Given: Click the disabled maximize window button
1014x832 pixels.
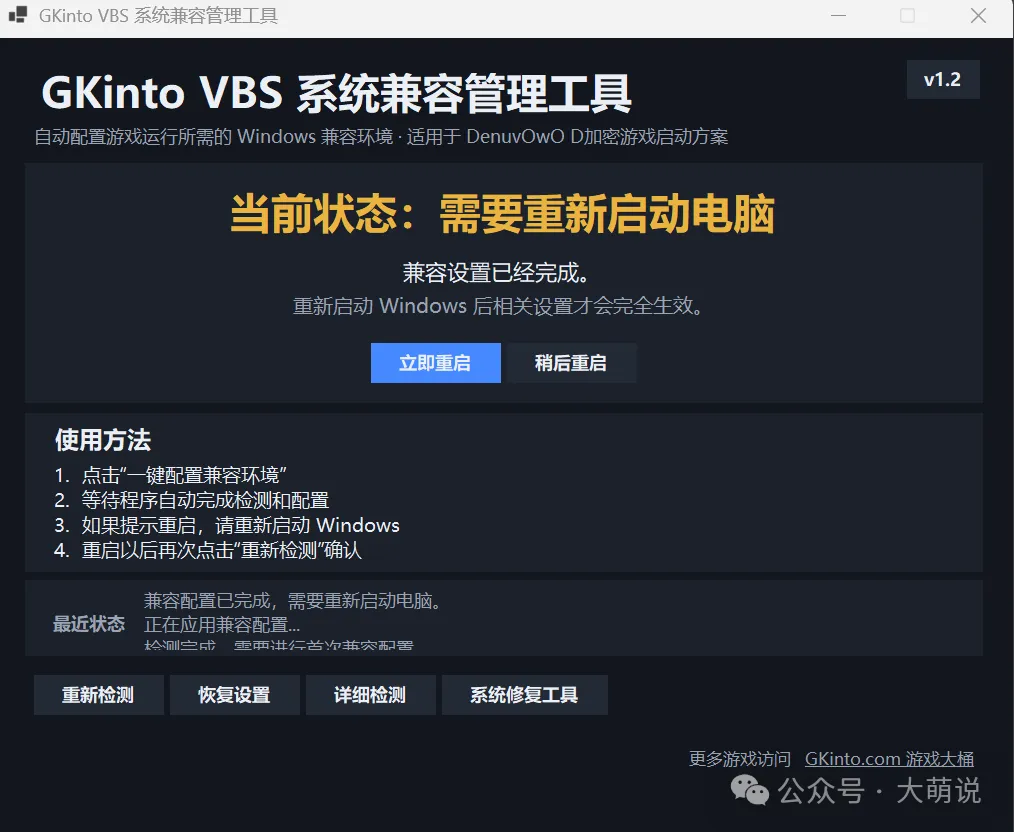Looking at the screenshot, I should click(908, 16).
